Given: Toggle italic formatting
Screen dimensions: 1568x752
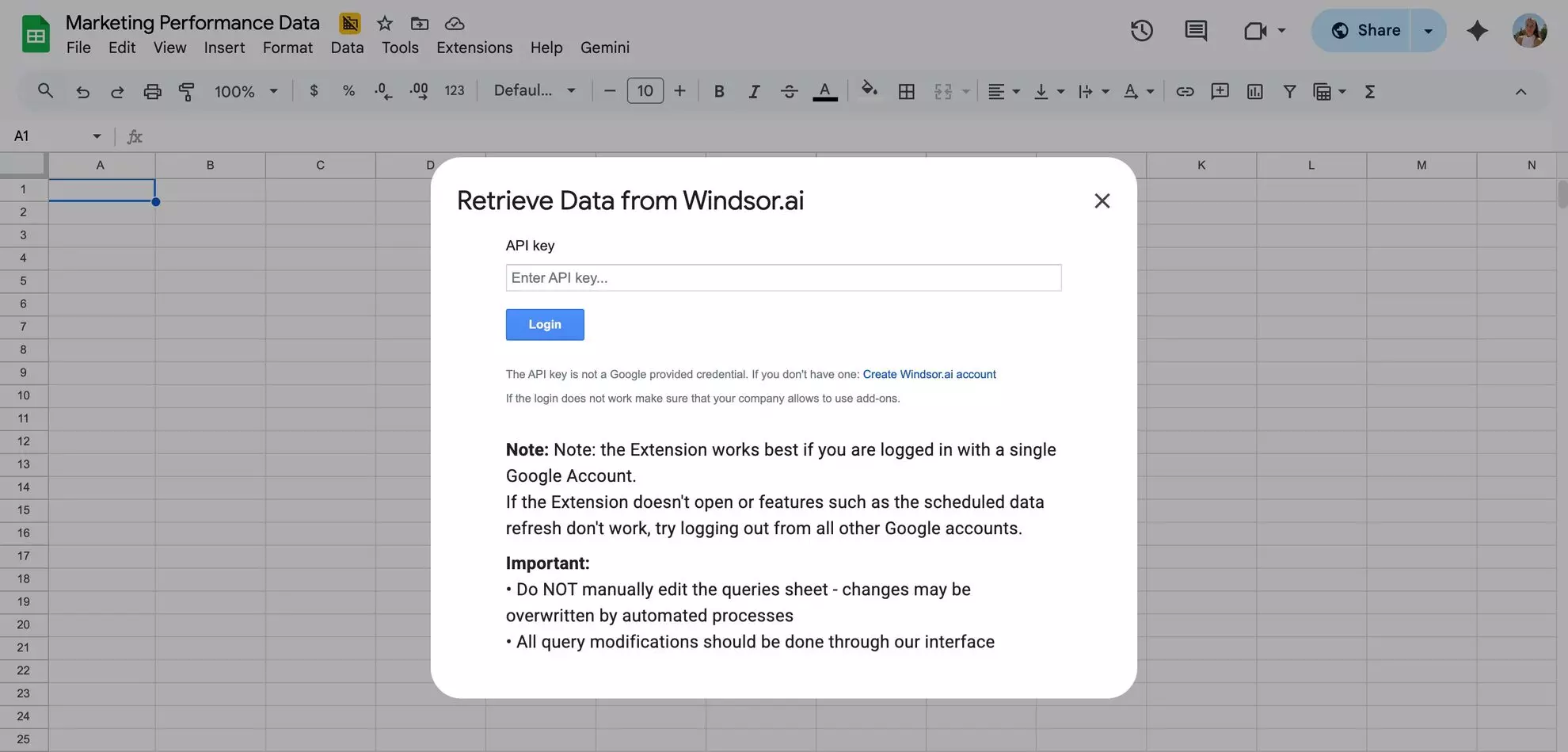Looking at the screenshot, I should pos(754,90).
